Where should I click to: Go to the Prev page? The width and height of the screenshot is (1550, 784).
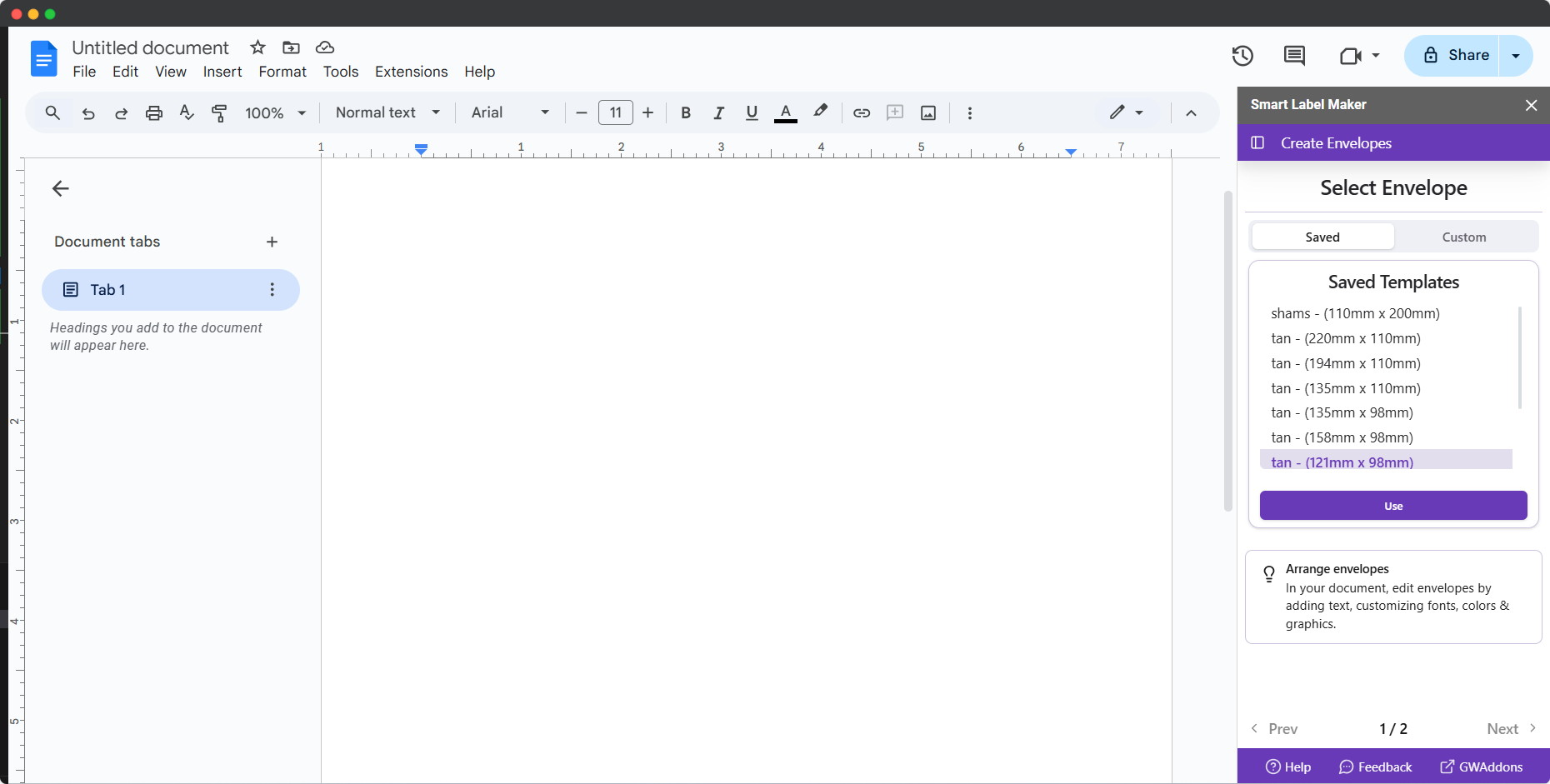click(x=1274, y=729)
